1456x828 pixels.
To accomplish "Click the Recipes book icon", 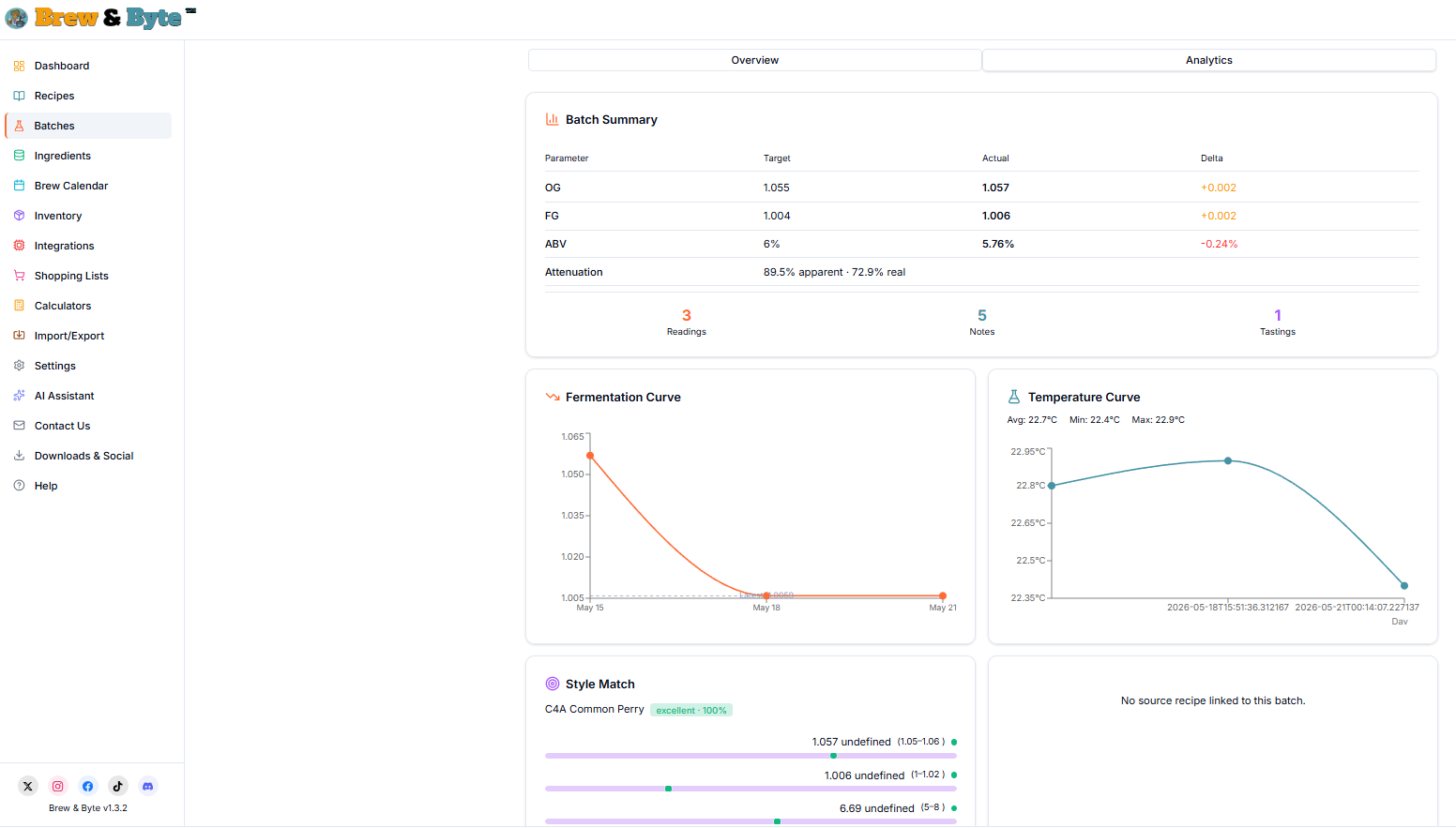I will pyautogui.click(x=19, y=96).
